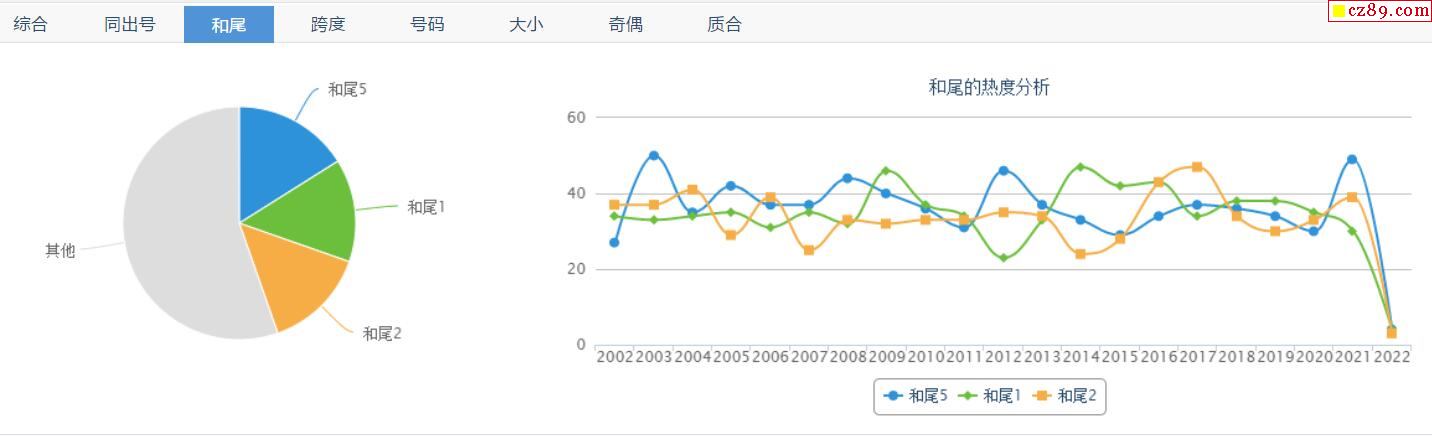This screenshot has width=1432, height=436.
Task: Open the 大小 tab
Action: click(526, 24)
